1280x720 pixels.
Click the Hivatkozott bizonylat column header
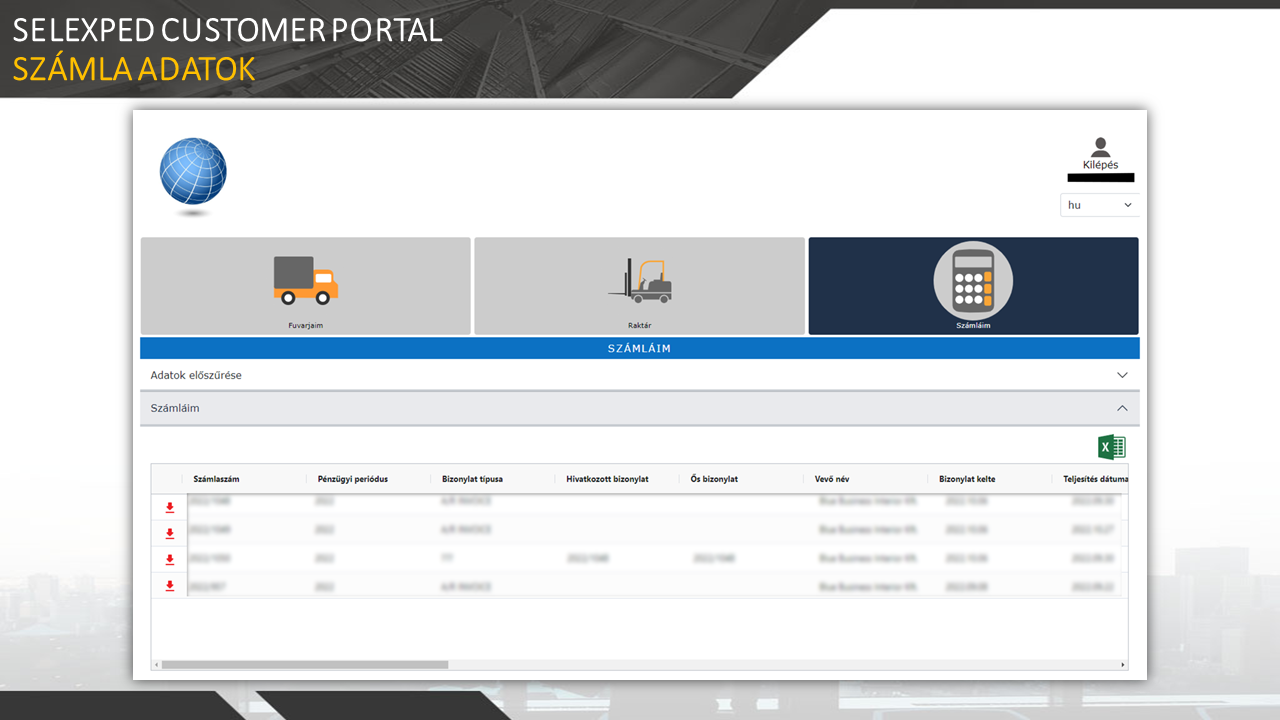[607, 479]
